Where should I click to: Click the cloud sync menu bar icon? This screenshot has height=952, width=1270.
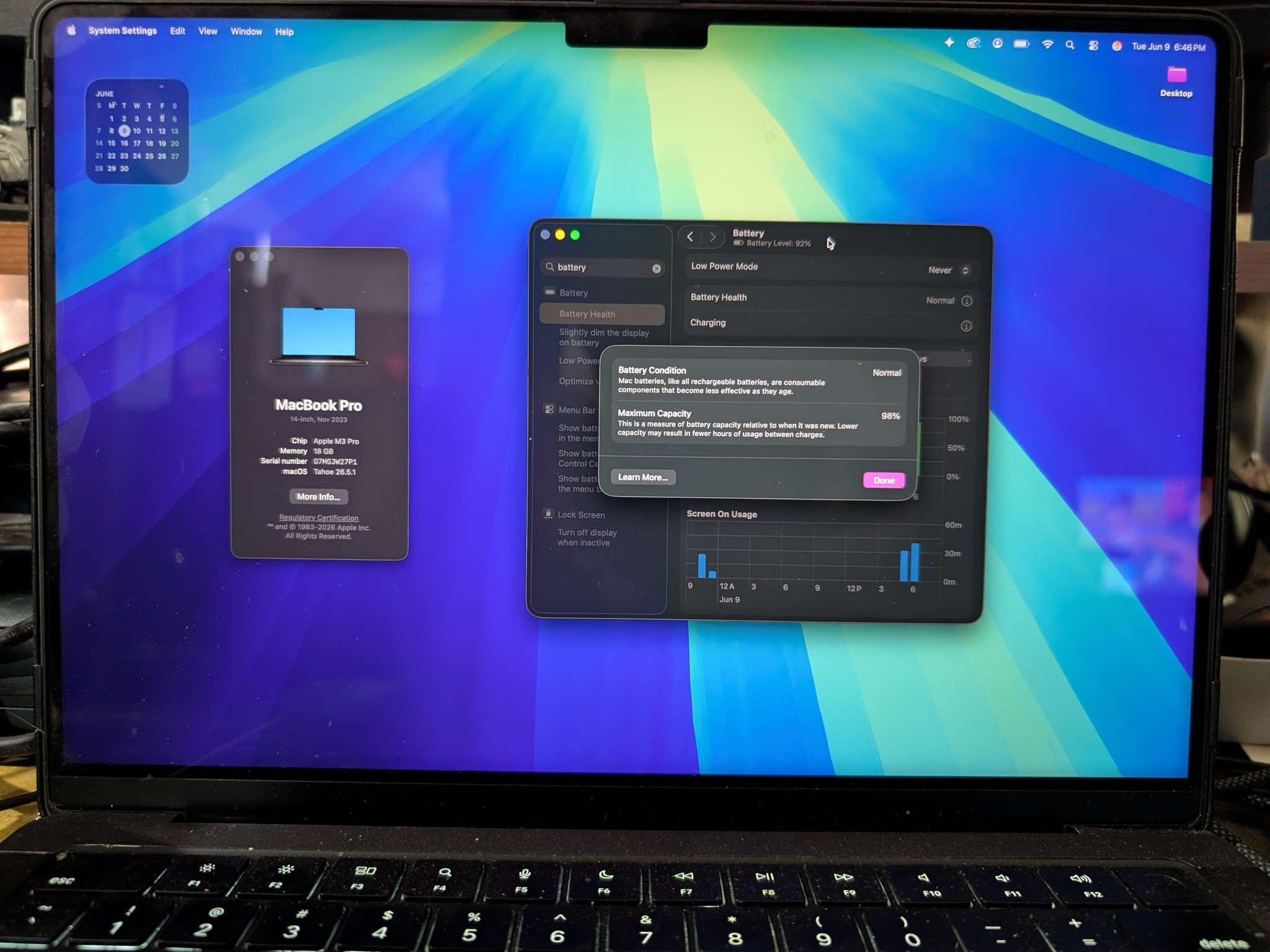point(974,43)
